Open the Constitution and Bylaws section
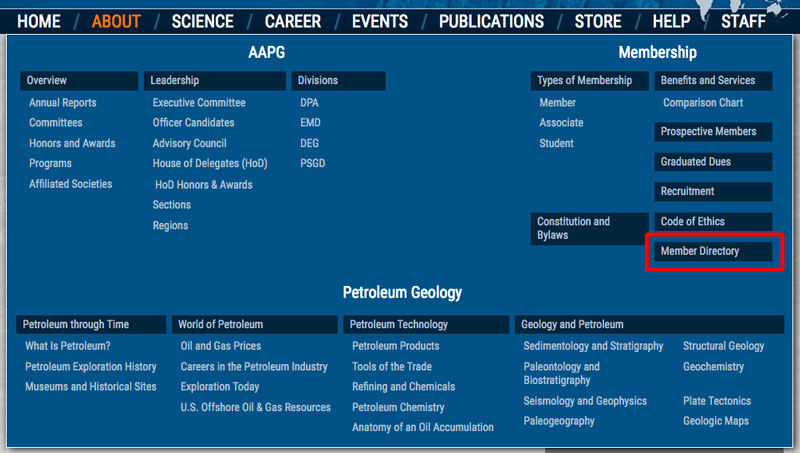The image size is (800, 453). pos(573,228)
